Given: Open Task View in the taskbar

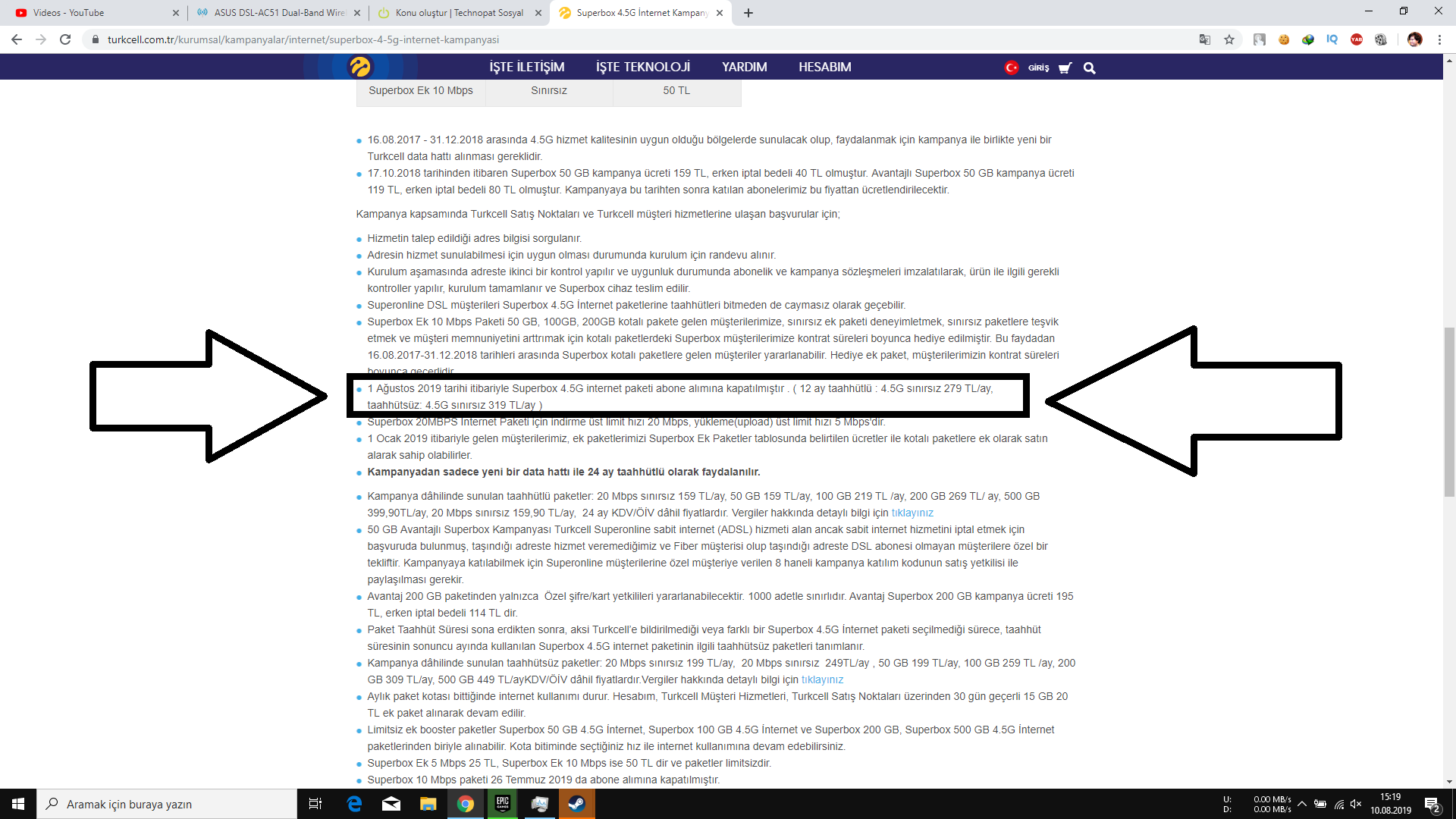Looking at the screenshot, I should [315, 804].
